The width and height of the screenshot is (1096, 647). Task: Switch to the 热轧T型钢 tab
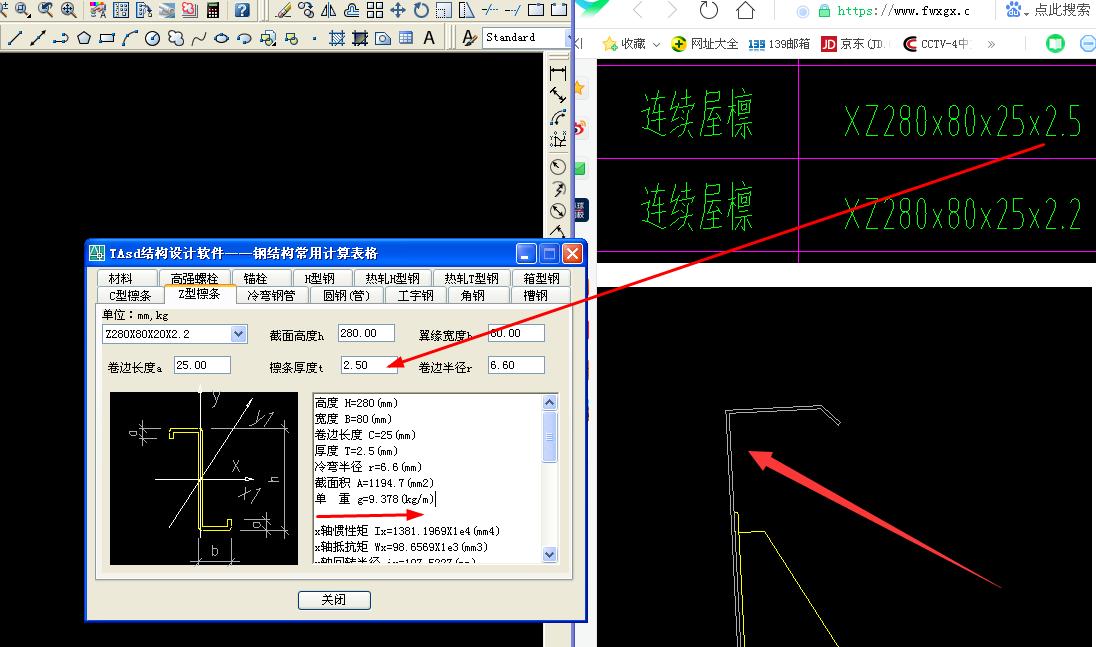471,278
